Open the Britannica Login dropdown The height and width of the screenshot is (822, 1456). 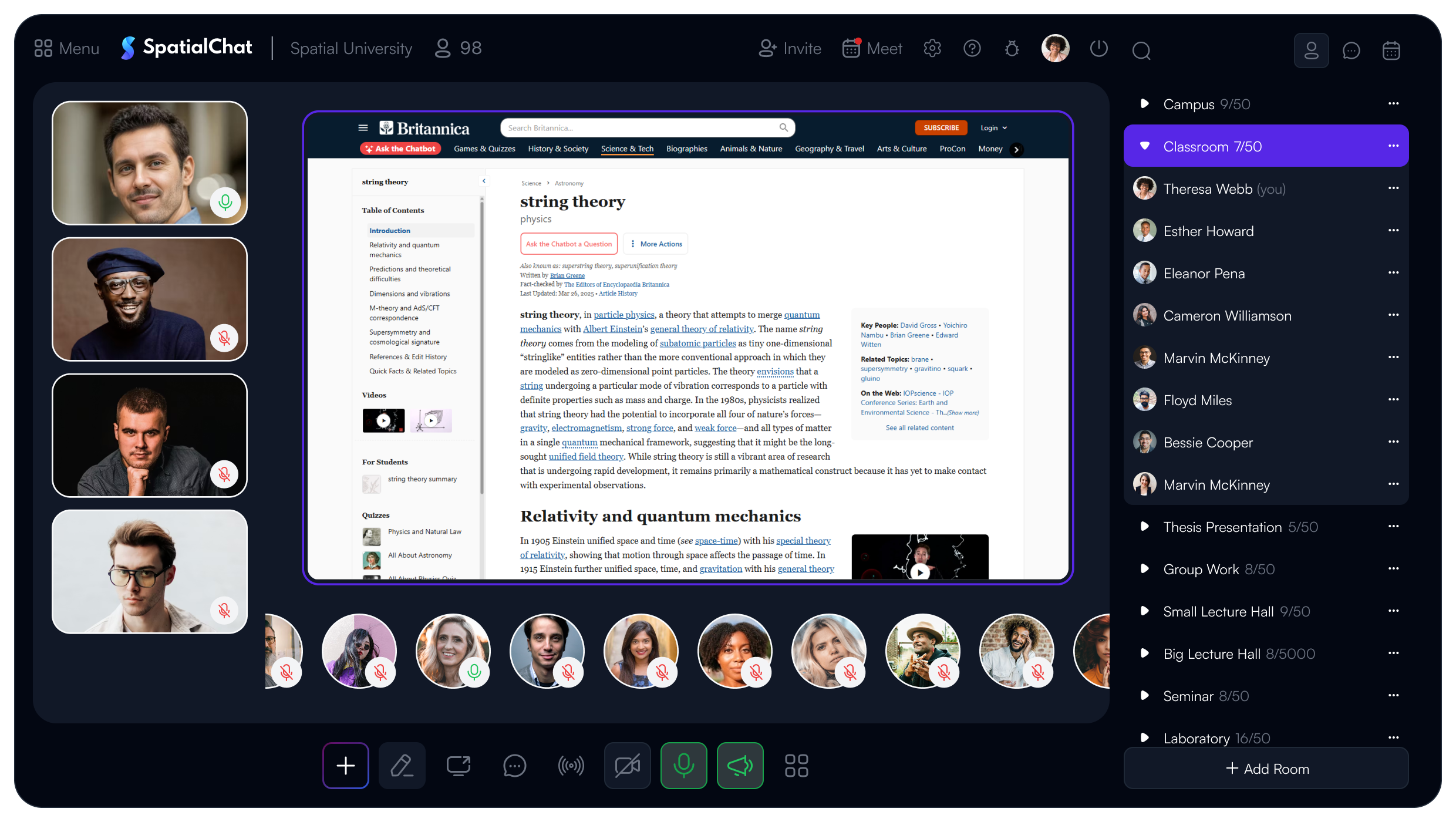[x=993, y=127]
